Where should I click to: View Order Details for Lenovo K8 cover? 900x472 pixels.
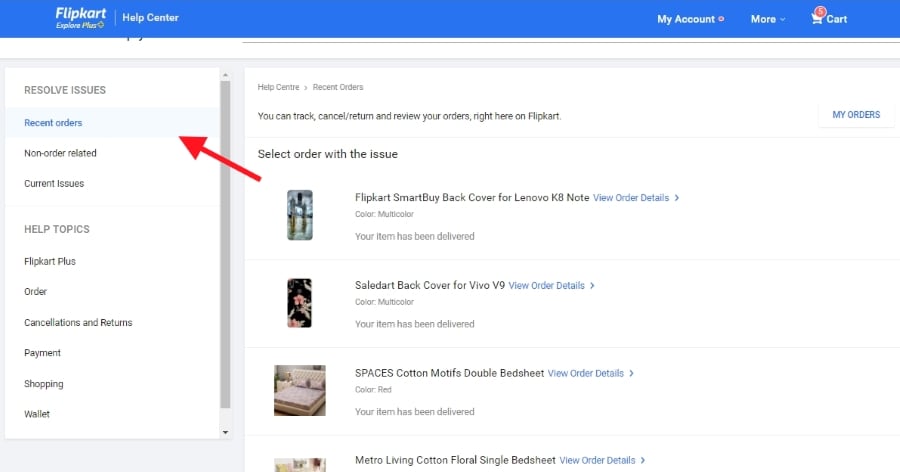pos(635,198)
